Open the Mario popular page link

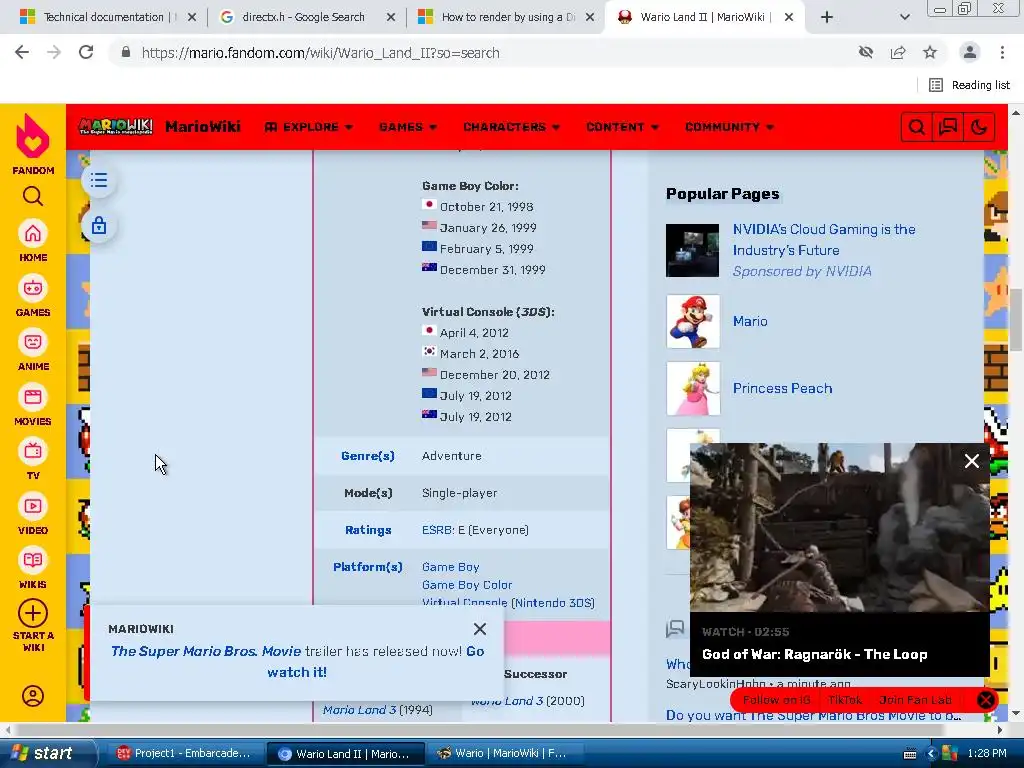tap(750, 321)
